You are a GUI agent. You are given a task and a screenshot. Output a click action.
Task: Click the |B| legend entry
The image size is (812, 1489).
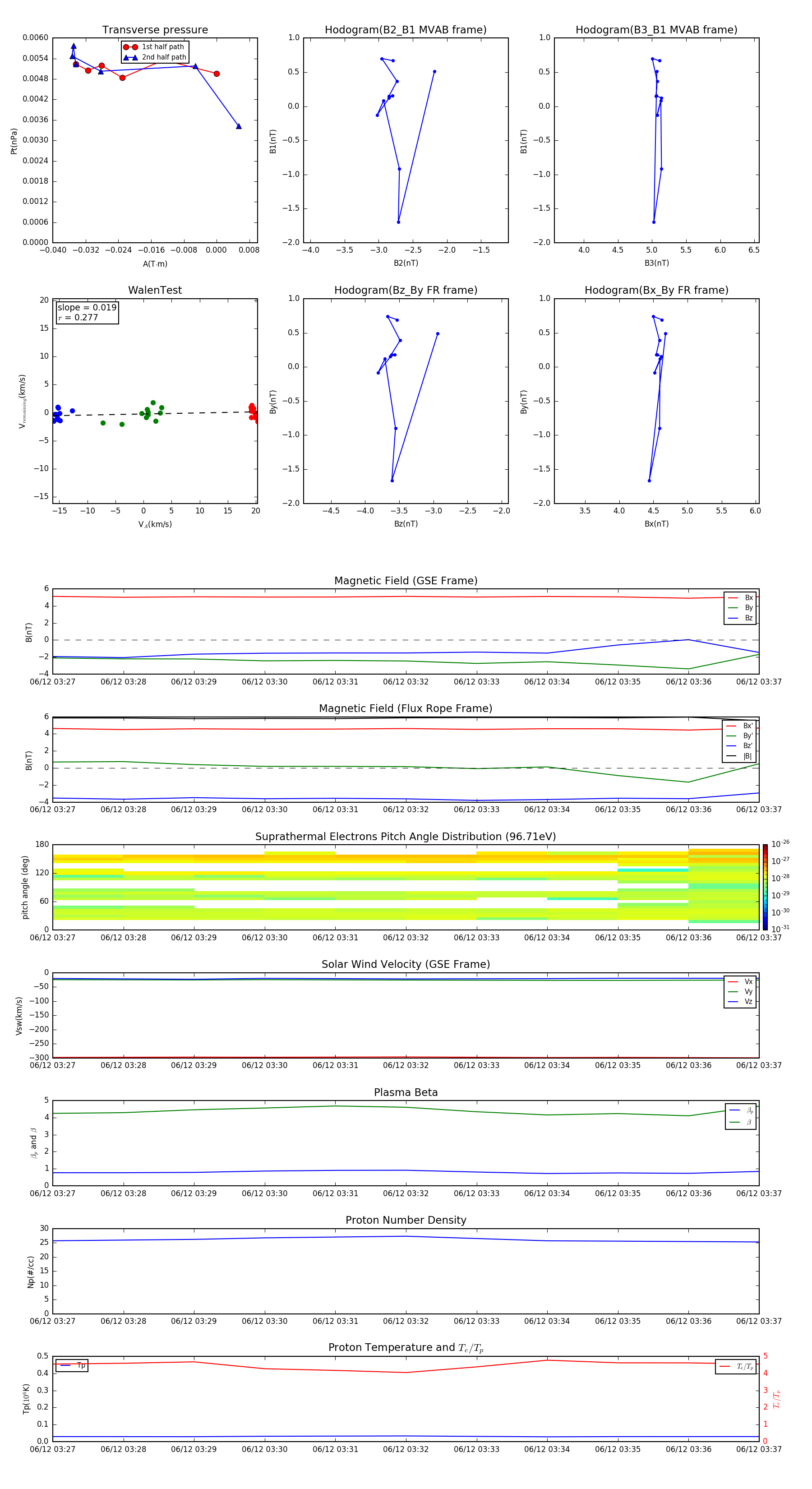739,756
